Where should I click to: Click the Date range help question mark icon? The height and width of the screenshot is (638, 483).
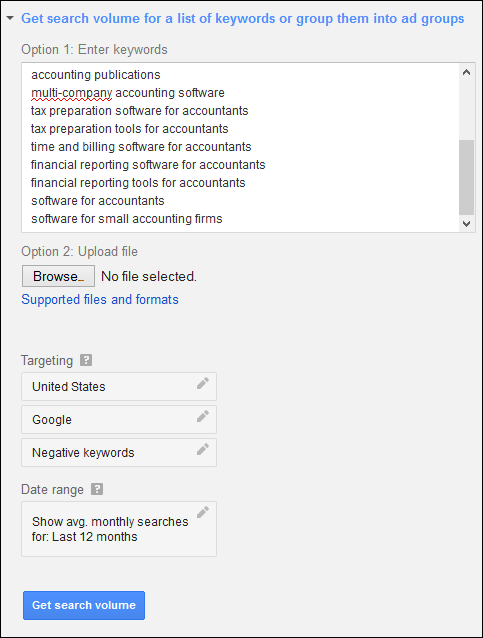click(x=97, y=489)
